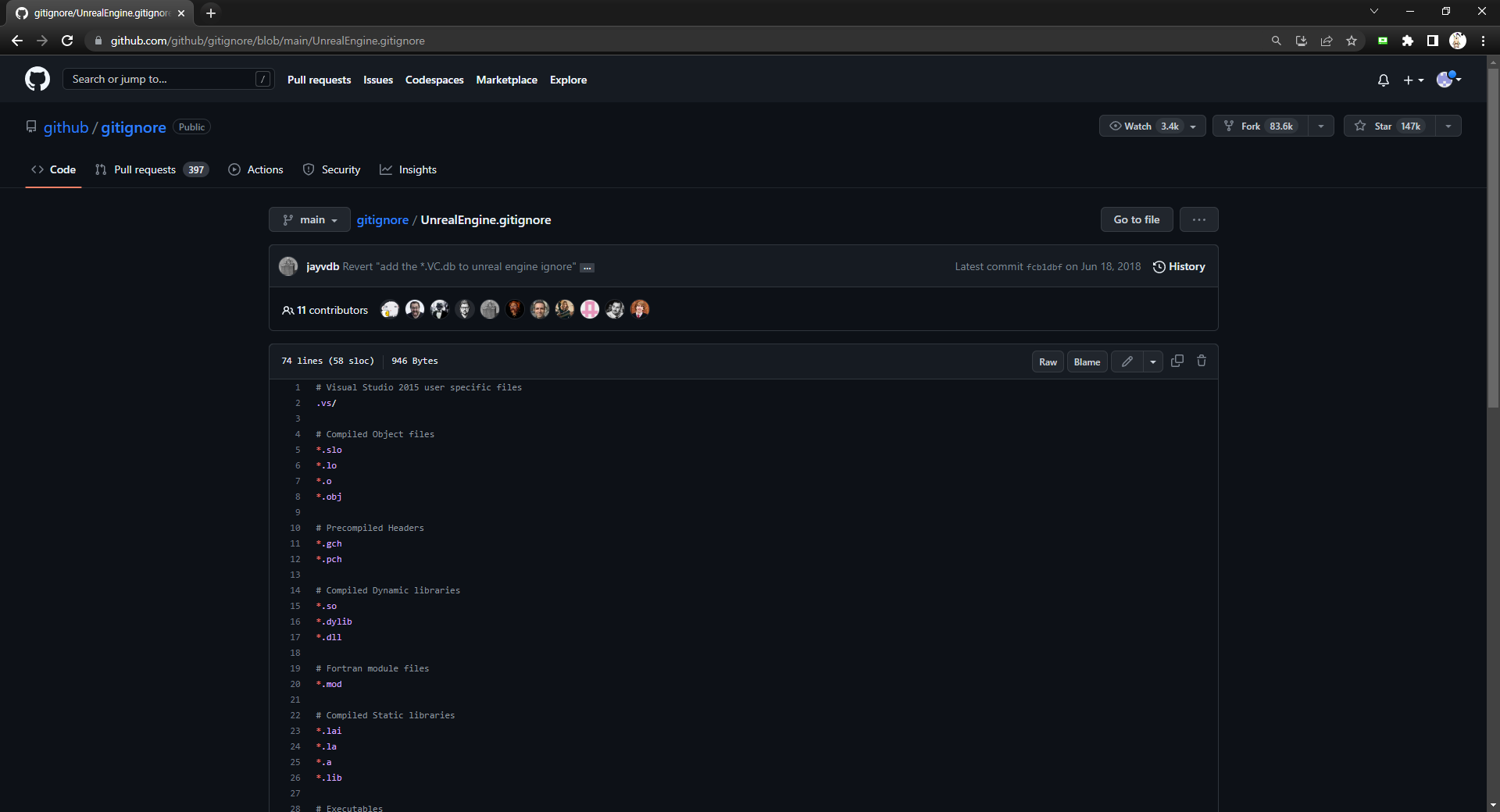Click the address bar zoom magnifier icon

click(x=1277, y=41)
